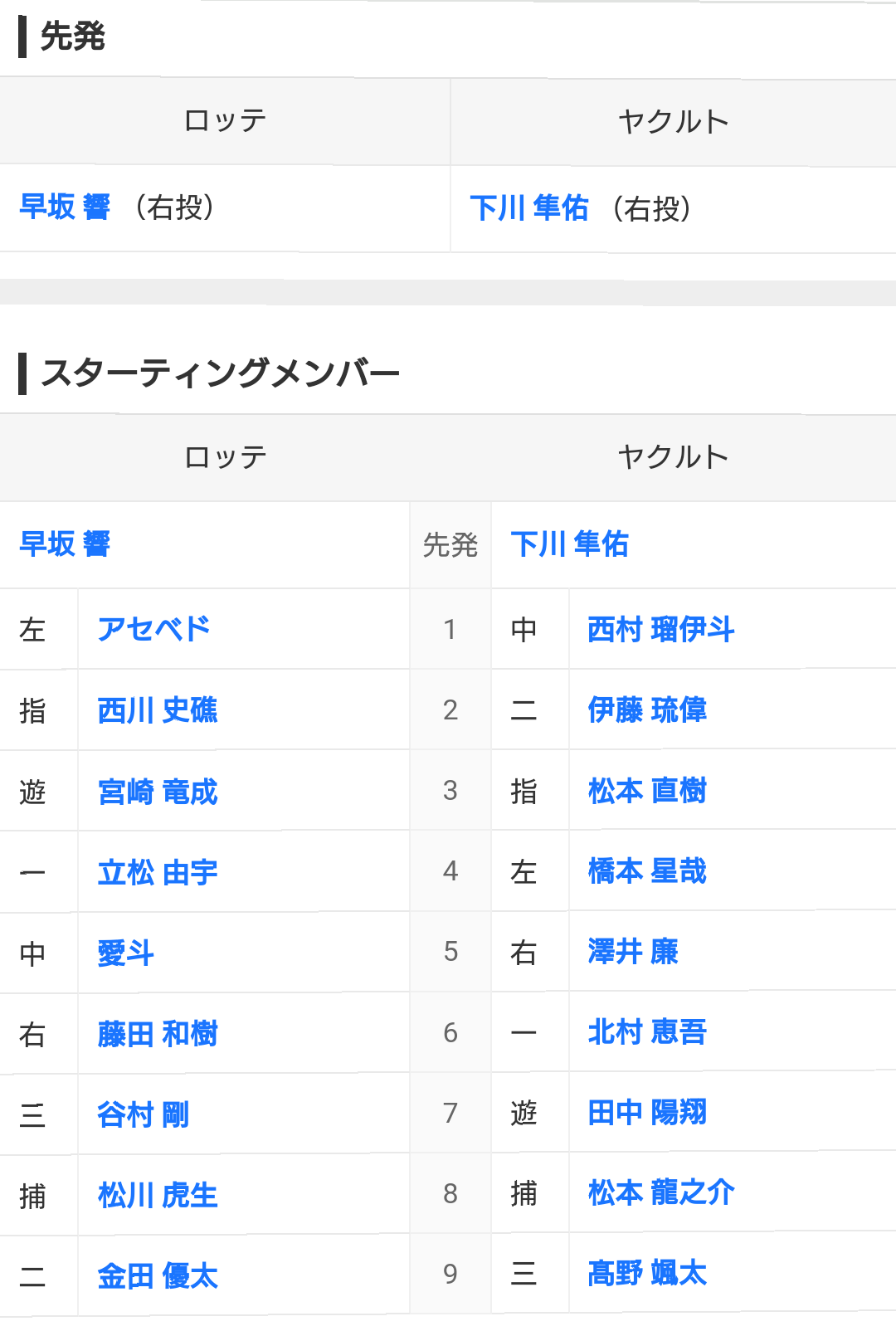The image size is (896, 1331).
Task: Open 松川 虎生 player page
Action: tap(158, 1196)
